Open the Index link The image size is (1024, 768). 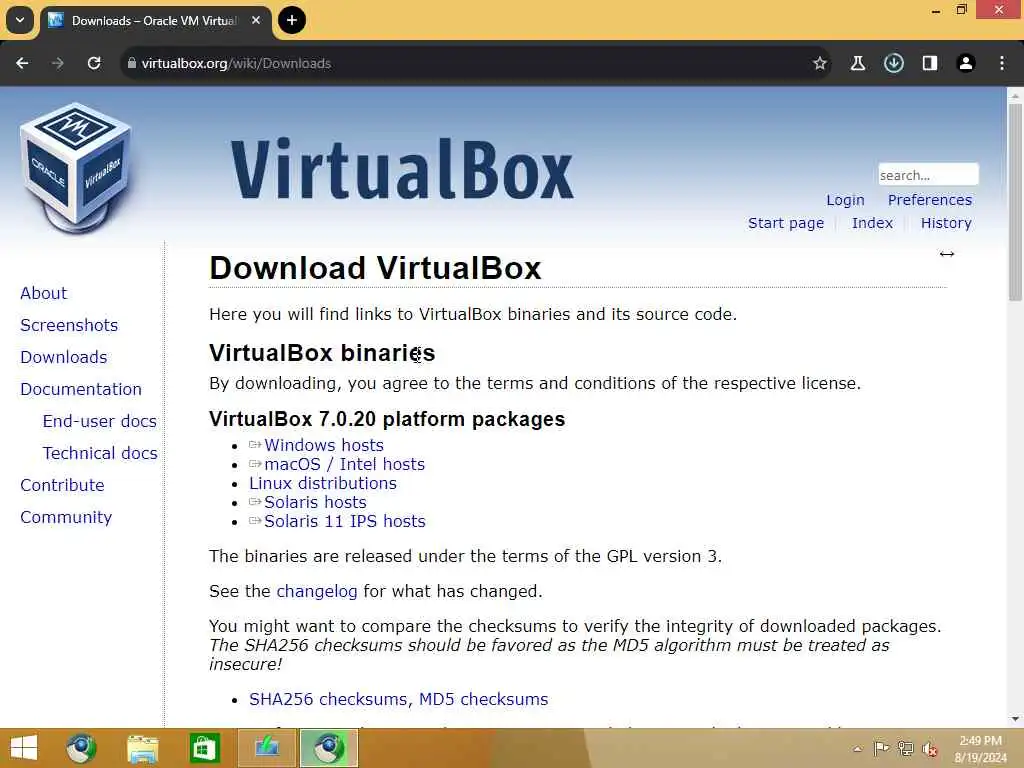[872, 223]
